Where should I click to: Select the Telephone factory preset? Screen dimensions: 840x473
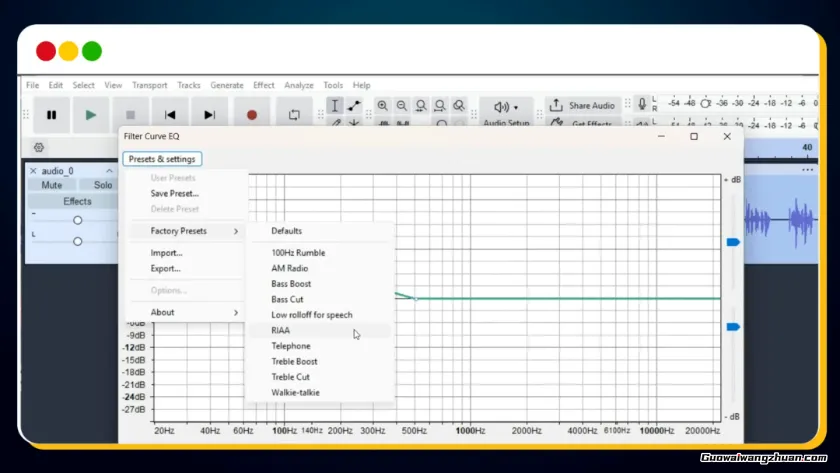tap(291, 346)
